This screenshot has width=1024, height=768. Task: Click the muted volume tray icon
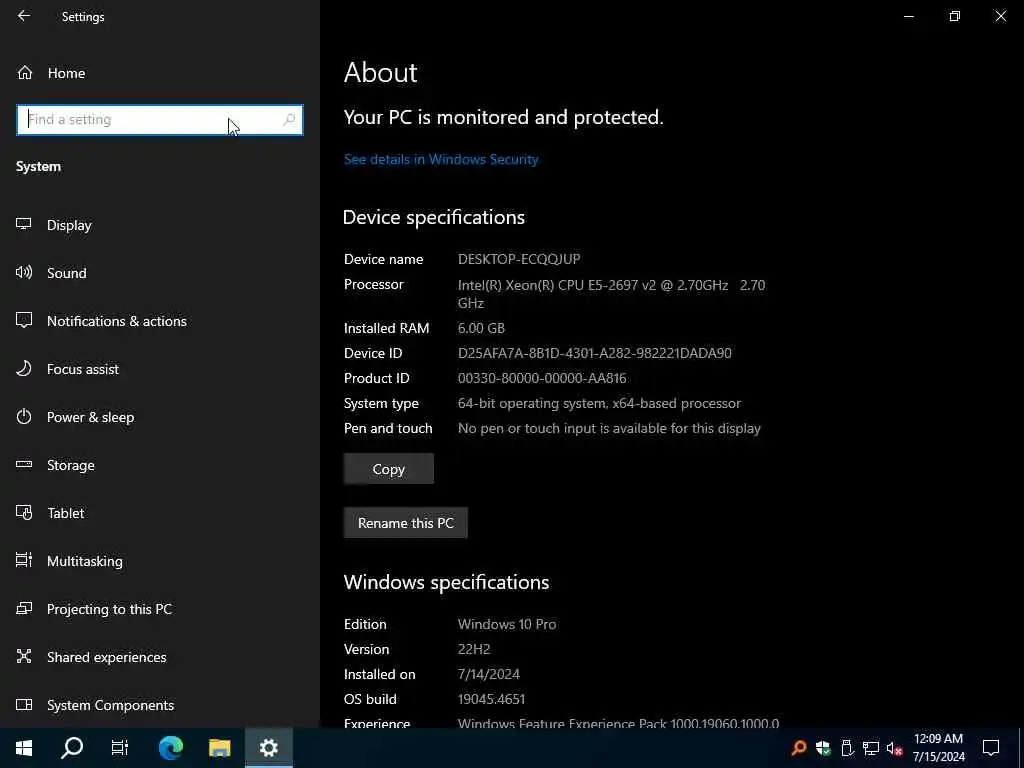(894, 748)
